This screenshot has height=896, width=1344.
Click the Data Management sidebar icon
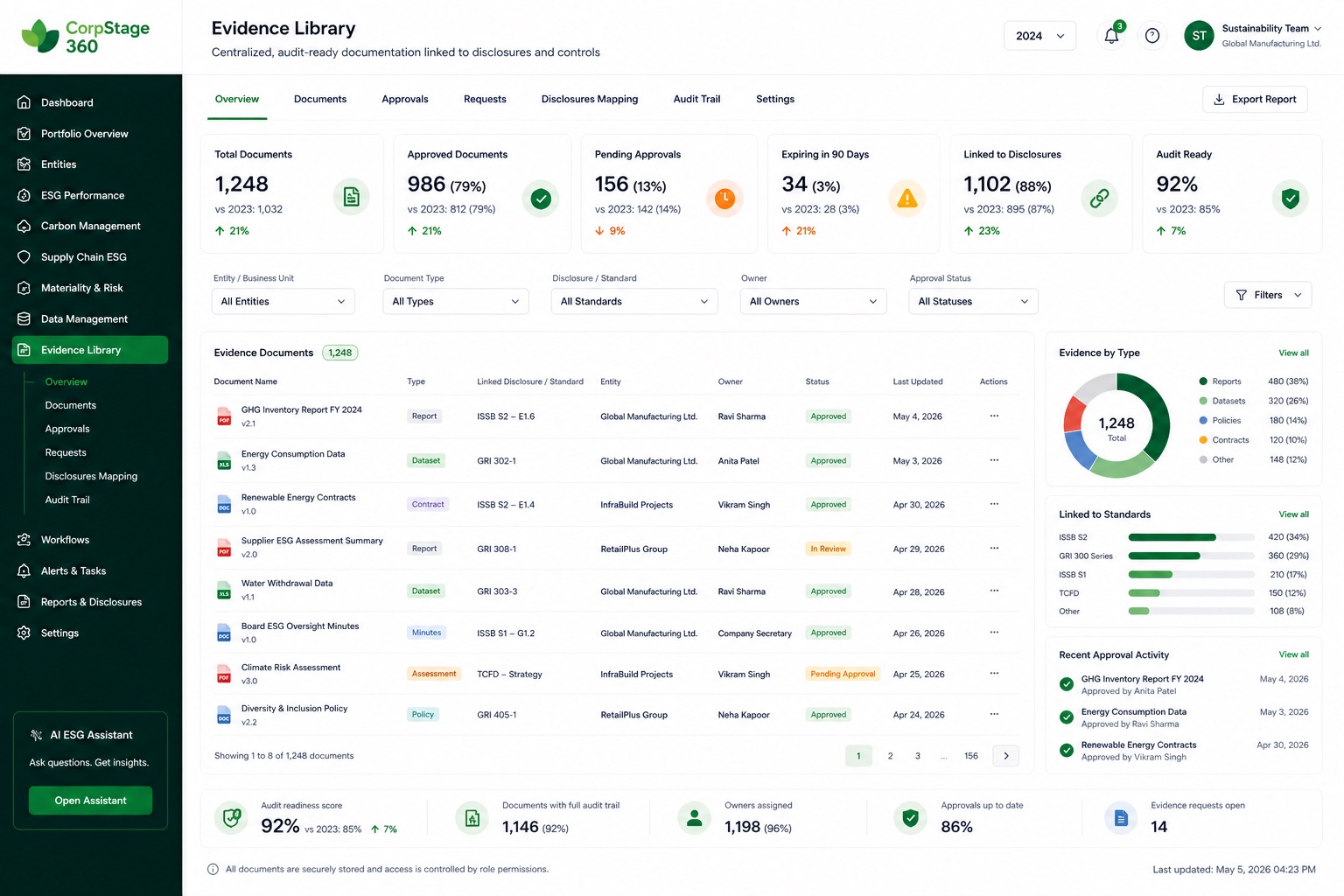(x=24, y=318)
